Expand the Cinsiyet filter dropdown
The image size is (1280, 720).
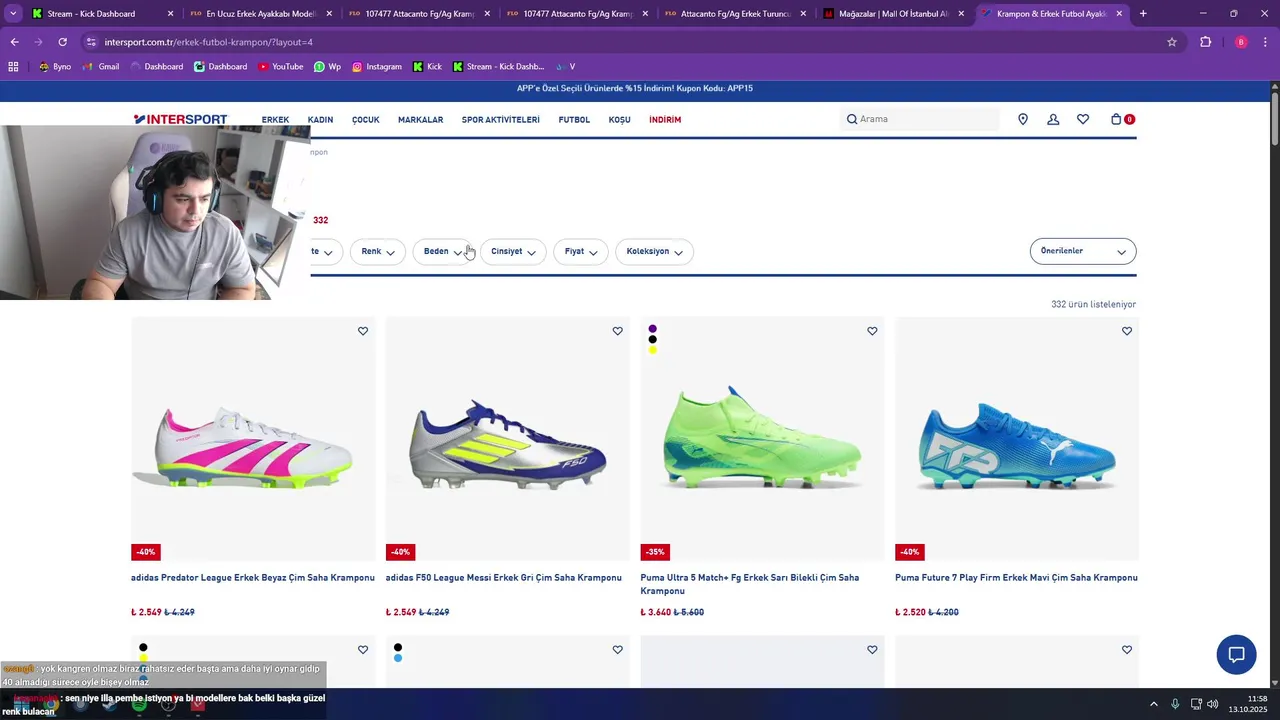(x=513, y=252)
